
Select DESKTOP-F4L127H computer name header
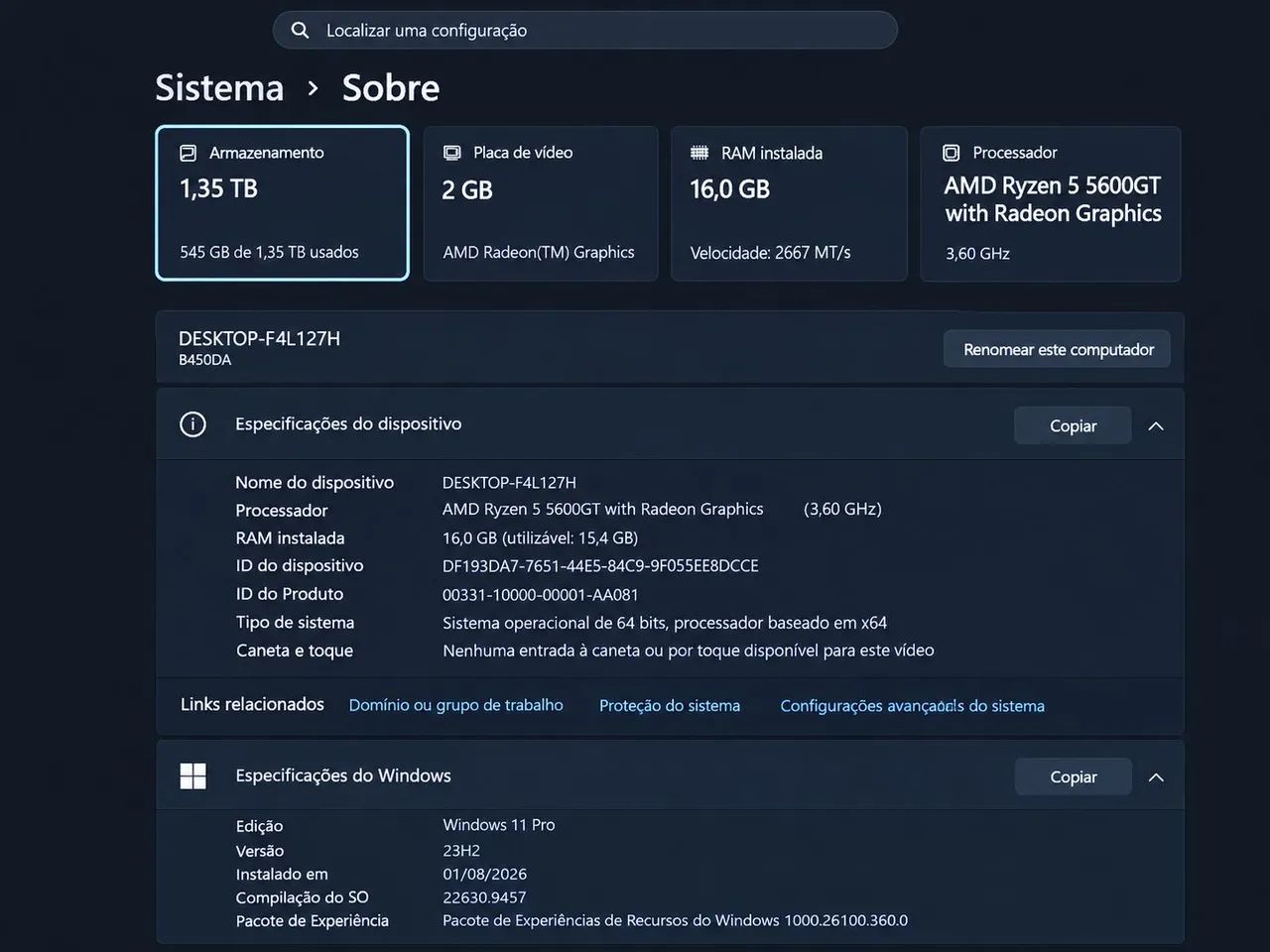(259, 338)
